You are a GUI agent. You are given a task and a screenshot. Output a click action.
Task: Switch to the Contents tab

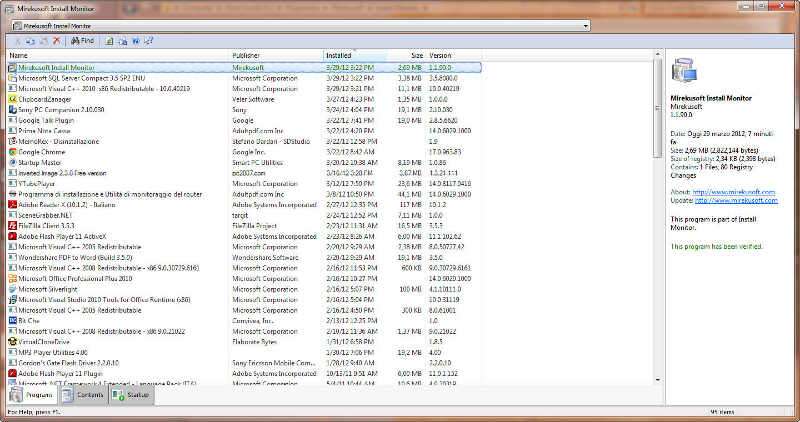pyautogui.click(x=83, y=395)
